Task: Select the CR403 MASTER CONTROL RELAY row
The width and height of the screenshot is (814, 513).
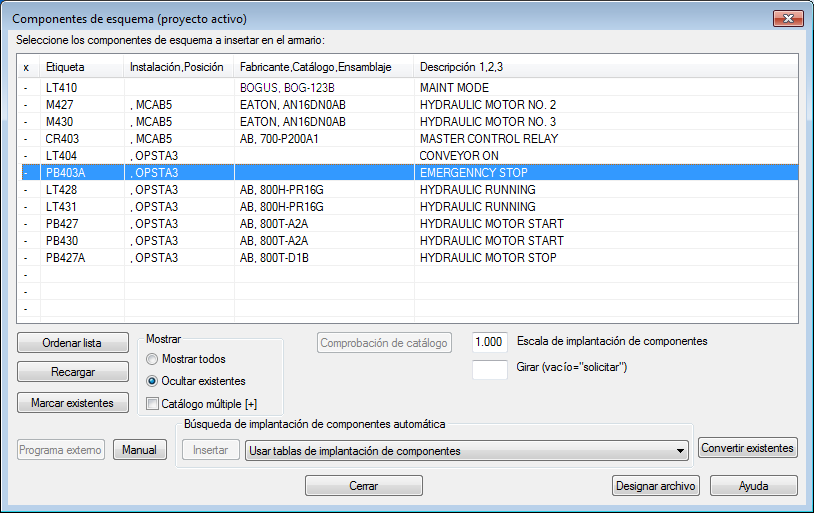Action: [409, 139]
